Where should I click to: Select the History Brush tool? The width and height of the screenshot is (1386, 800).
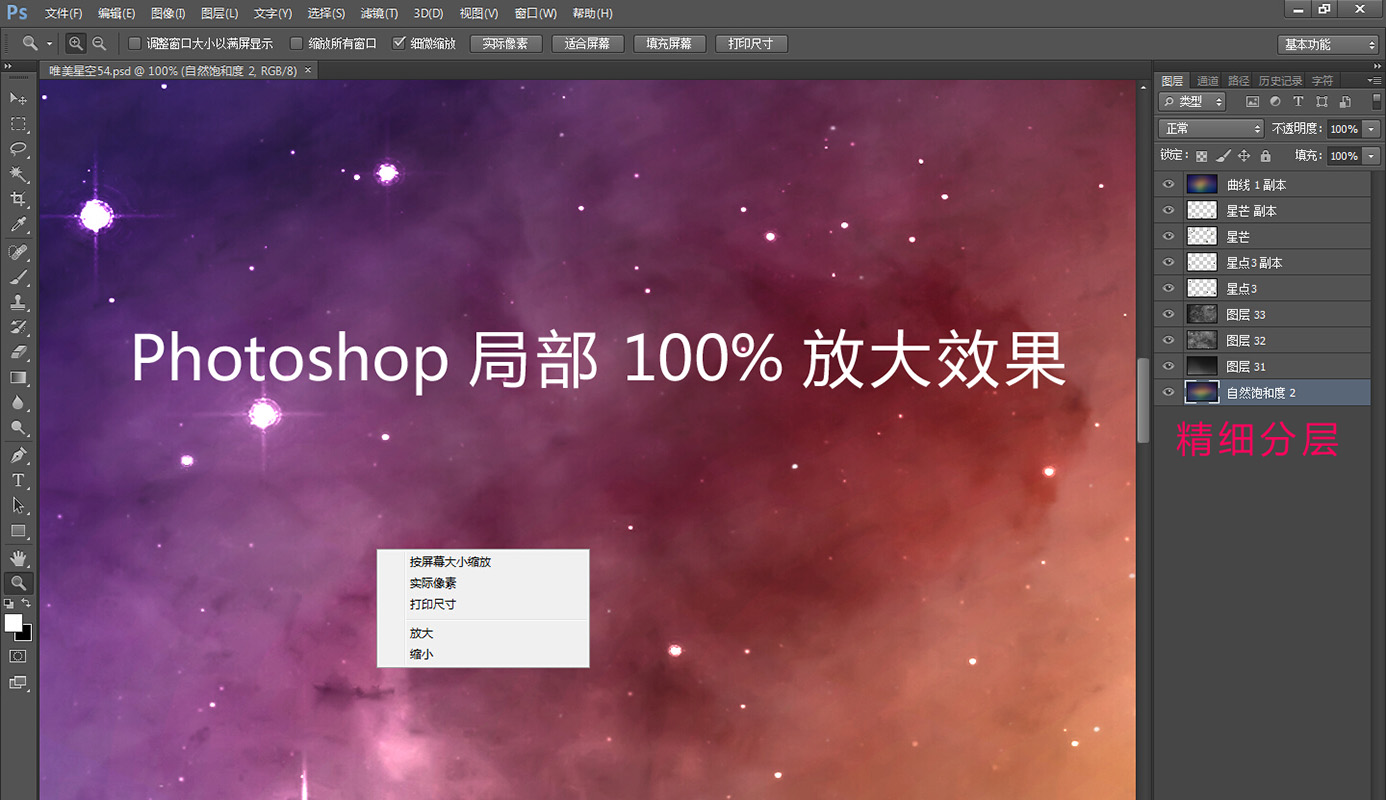(18, 327)
